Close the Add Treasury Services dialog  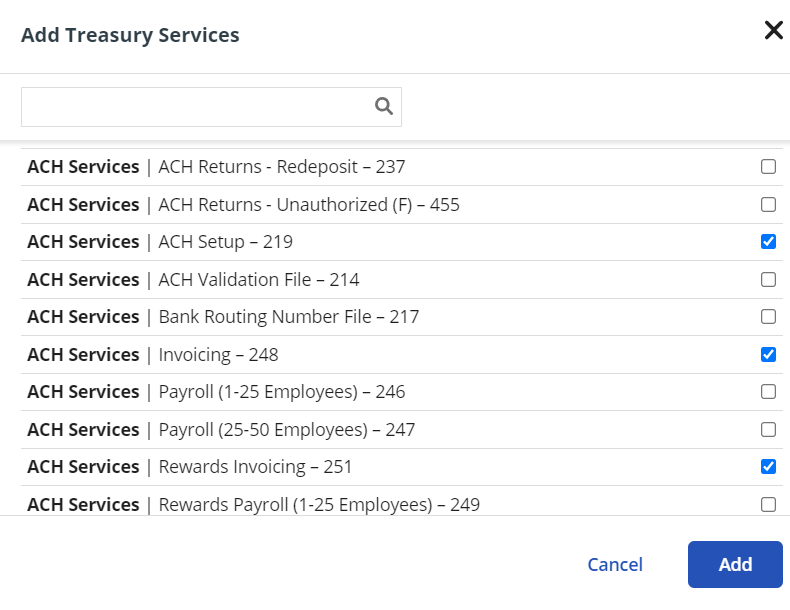point(773,30)
